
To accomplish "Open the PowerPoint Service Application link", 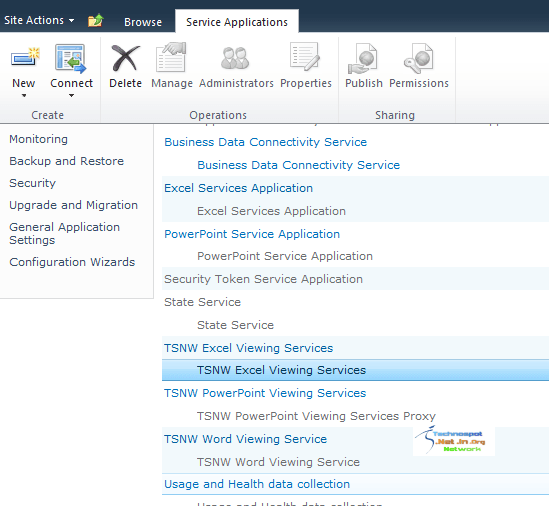I will coord(252,234).
